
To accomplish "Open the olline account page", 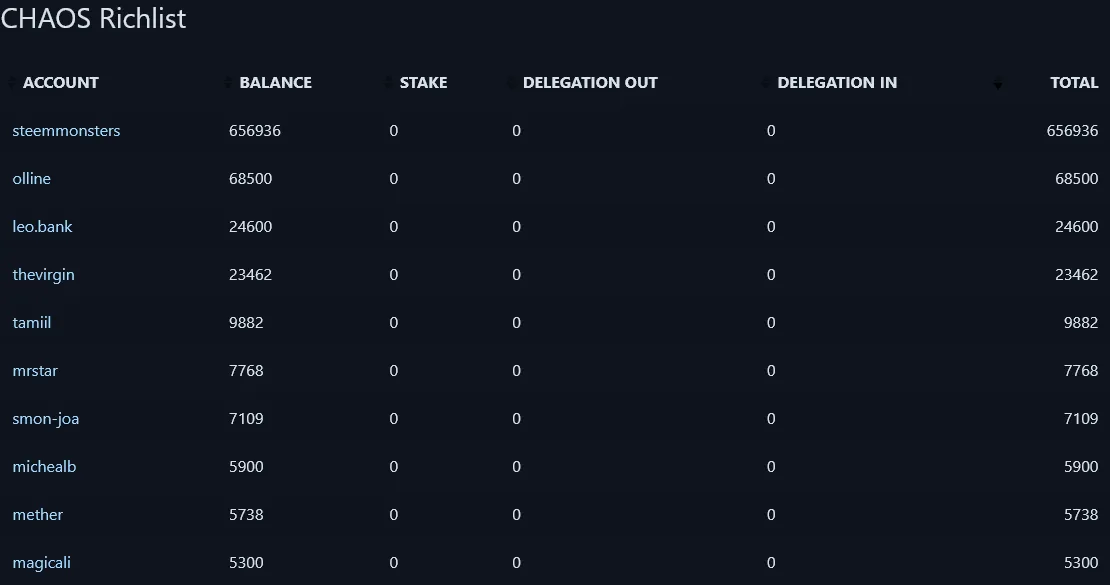I will click(x=32, y=179).
